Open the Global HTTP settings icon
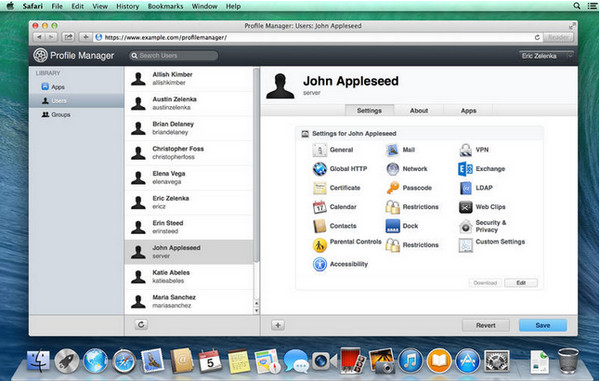The image size is (600, 381). click(320, 169)
